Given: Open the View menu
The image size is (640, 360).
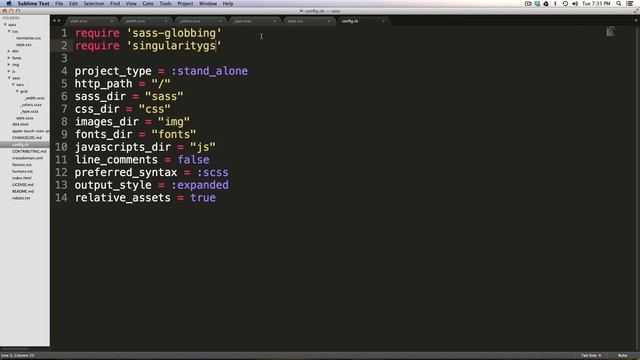Looking at the screenshot, I should pyautogui.click(x=131, y=4).
